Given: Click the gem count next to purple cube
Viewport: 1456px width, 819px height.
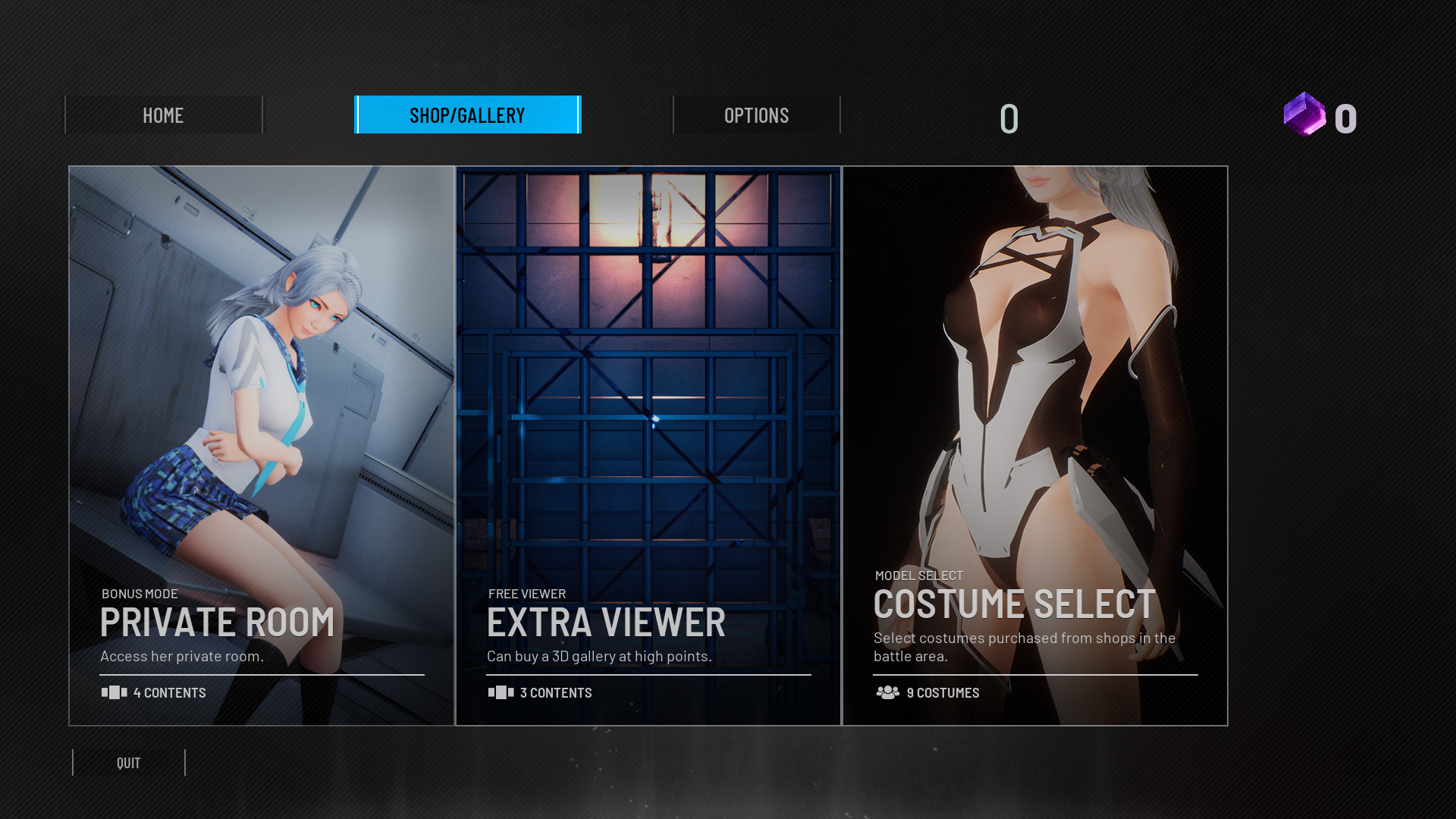Looking at the screenshot, I should (1345, 119).
